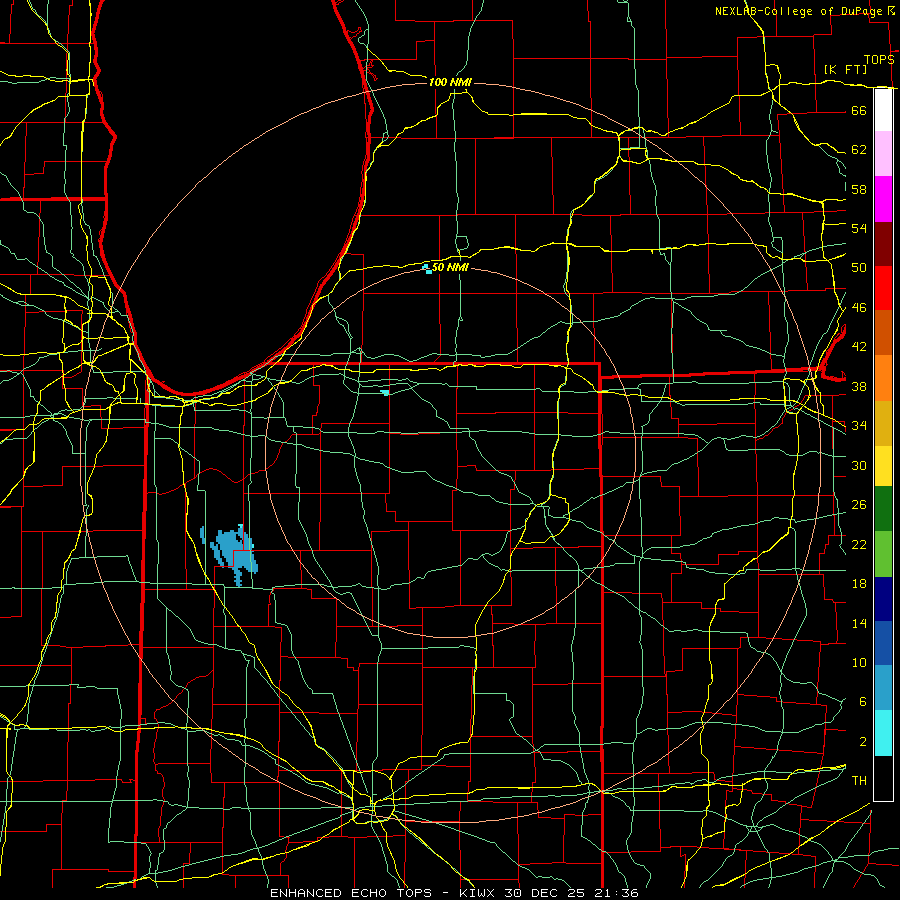Pick the light green legend swatch
This screenshot has height=900, width=900.
883,554
